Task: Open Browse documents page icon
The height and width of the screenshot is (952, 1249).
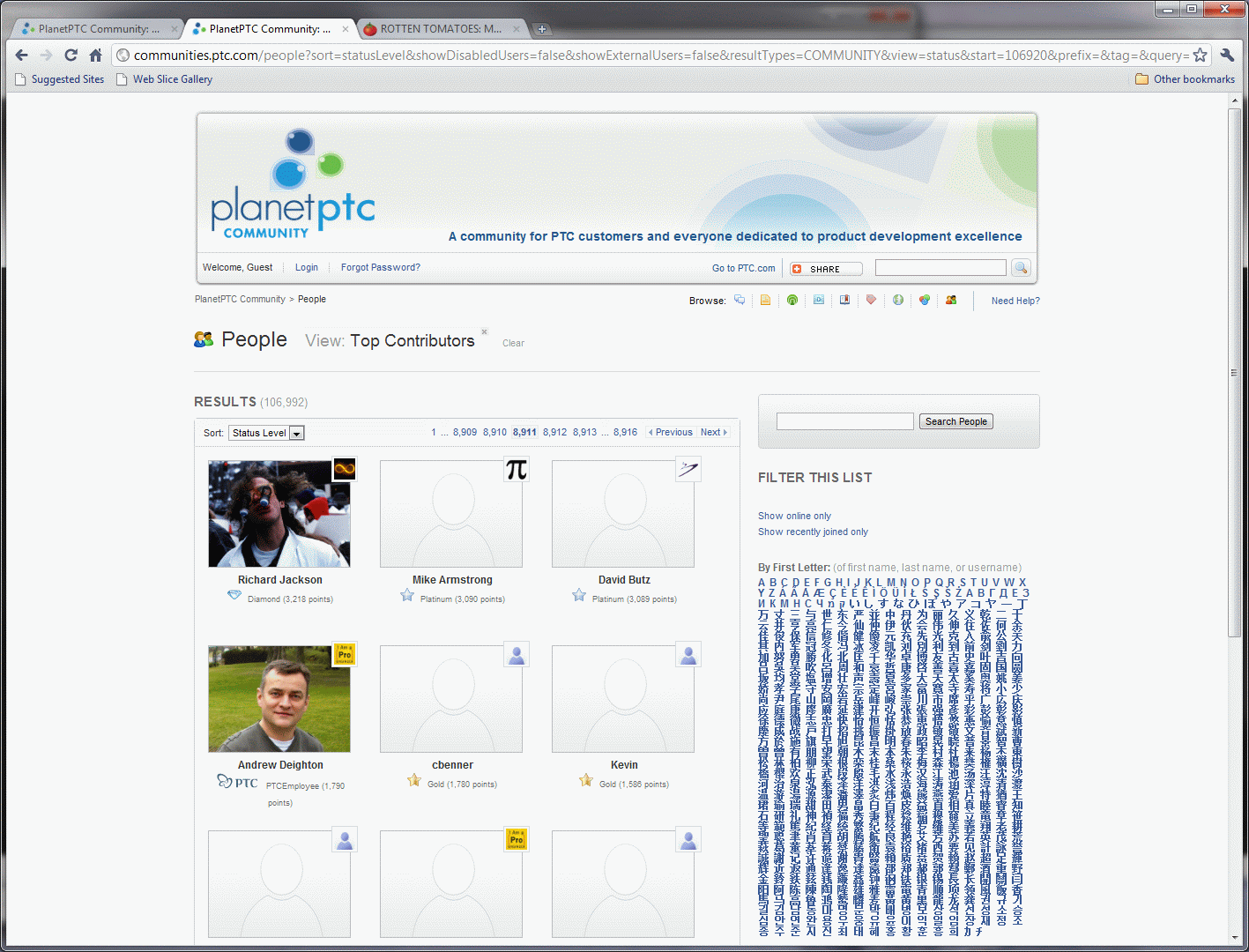Action: (x=765, y=301)
